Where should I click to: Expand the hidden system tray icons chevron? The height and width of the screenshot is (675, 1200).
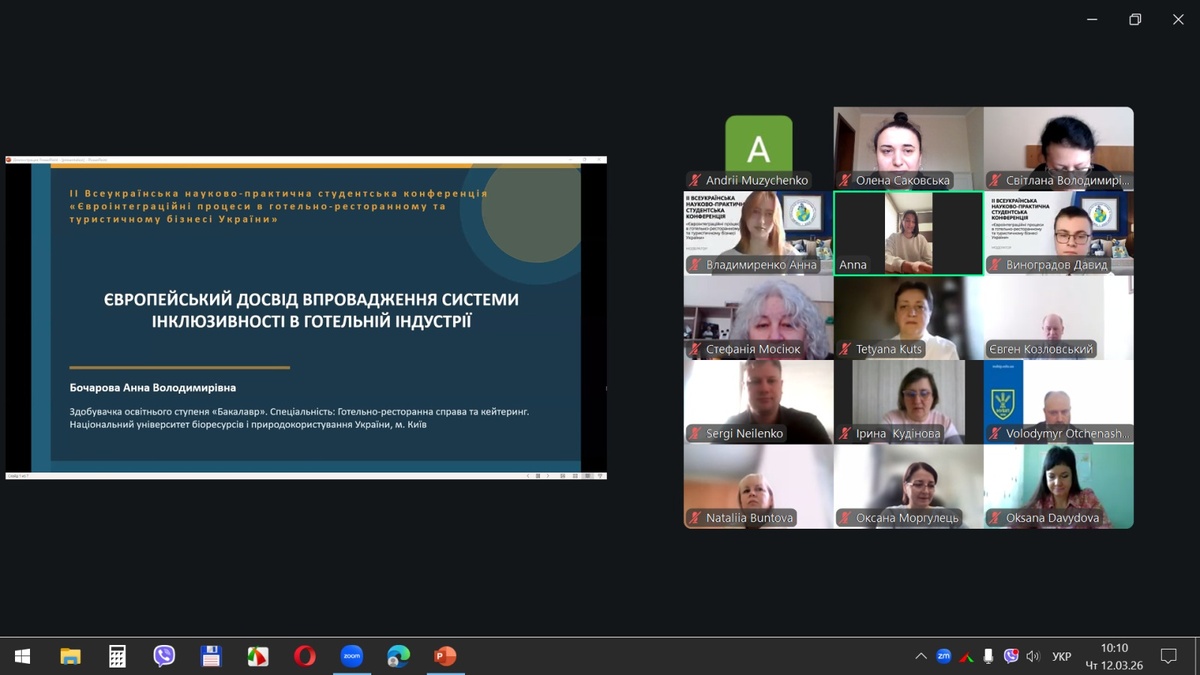920,656
